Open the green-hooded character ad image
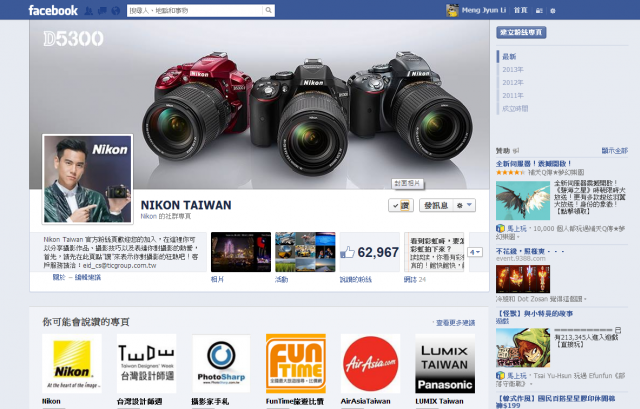 [x=523, y=348]
